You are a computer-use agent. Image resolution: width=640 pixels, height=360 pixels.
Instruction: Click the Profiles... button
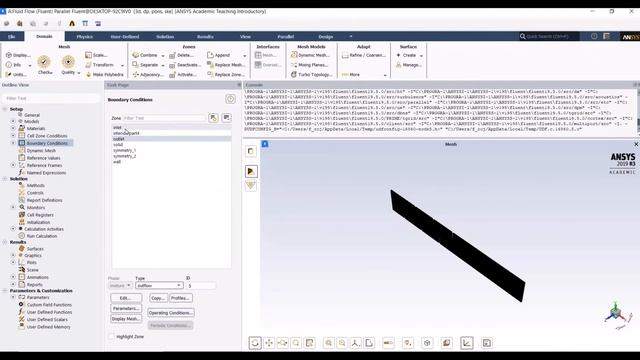180,298
